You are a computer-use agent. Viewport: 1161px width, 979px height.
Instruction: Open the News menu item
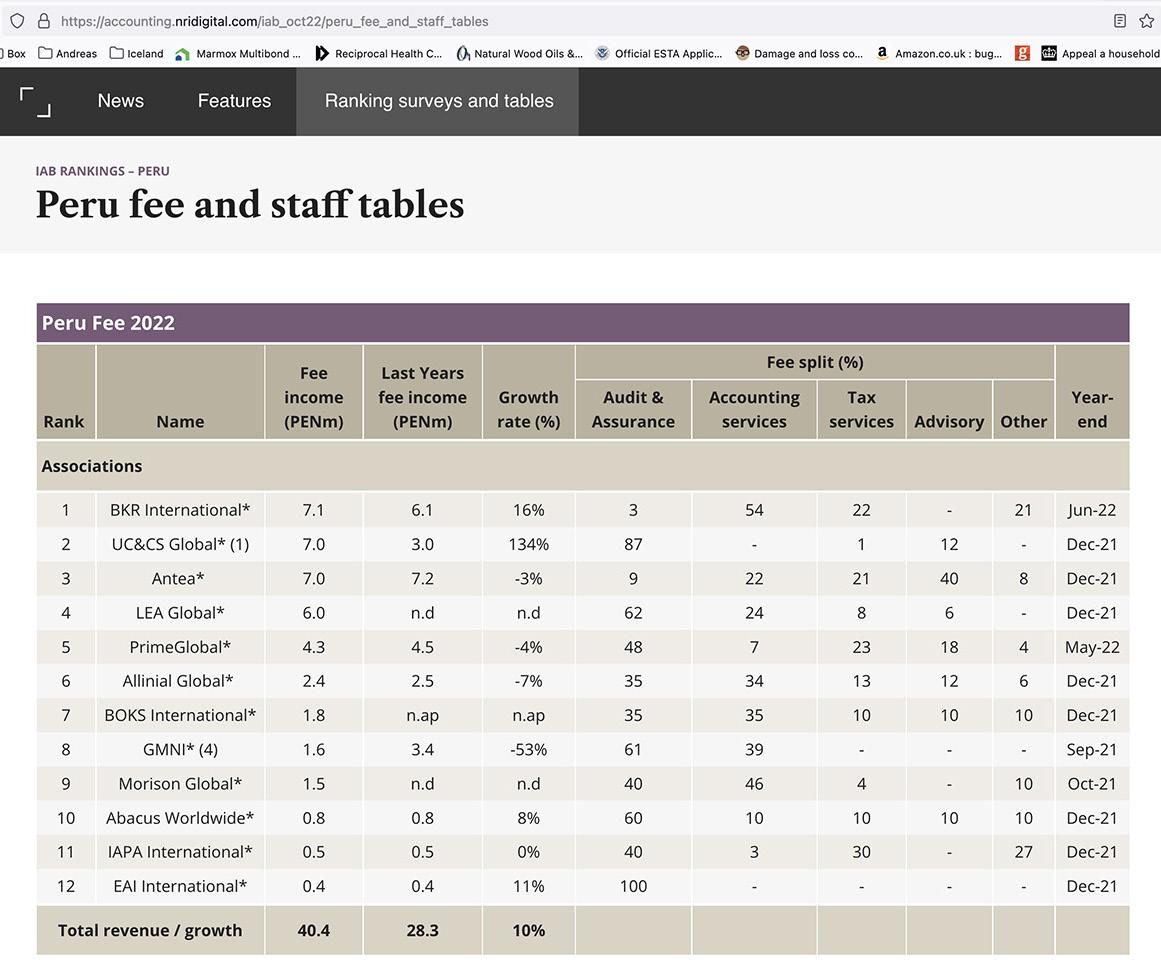pyautogui.click(x=121, y=101)
